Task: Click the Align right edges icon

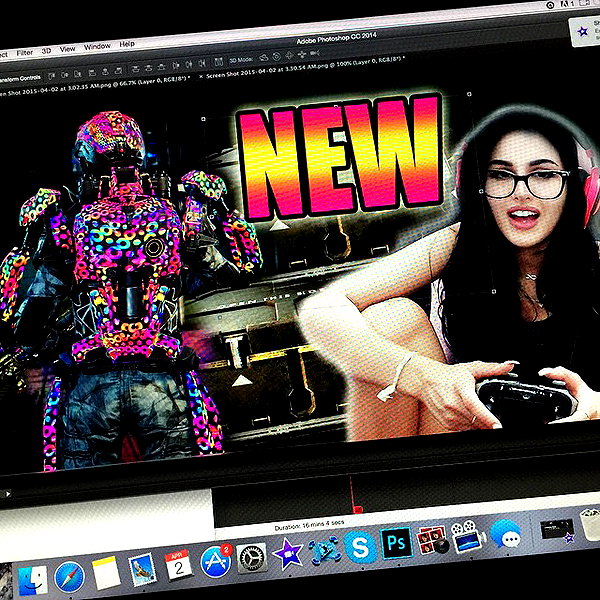Action: click(x=119, y=71)
